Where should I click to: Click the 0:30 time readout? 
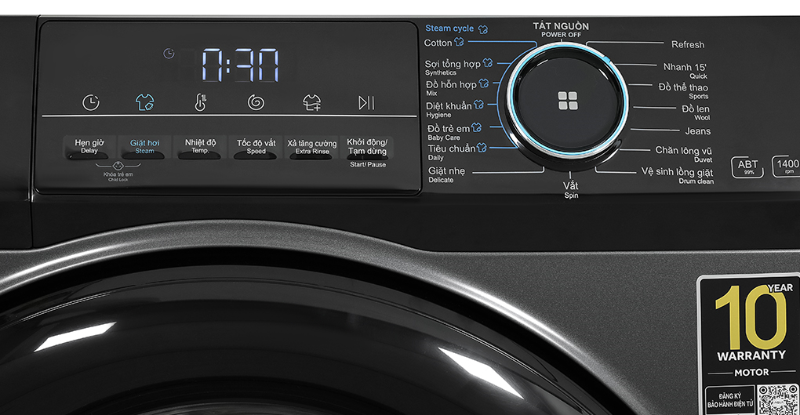point(241,65)
